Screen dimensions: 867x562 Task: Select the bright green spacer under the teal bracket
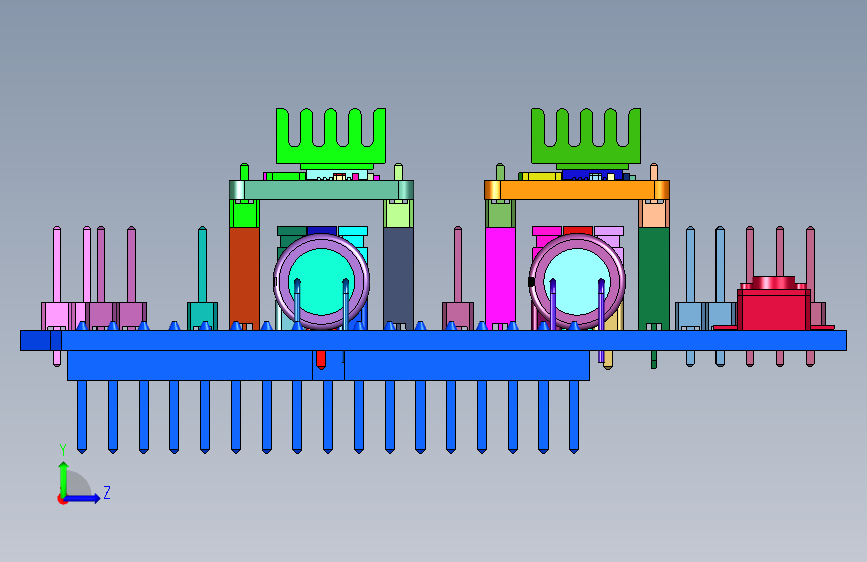[244, 214]
